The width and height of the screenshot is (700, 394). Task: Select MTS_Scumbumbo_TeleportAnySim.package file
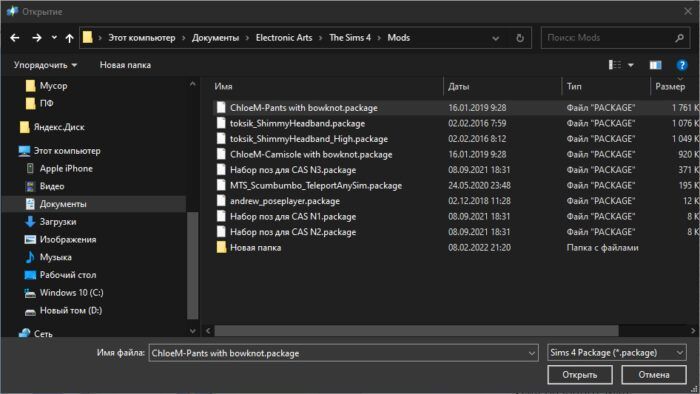point(316,186)
